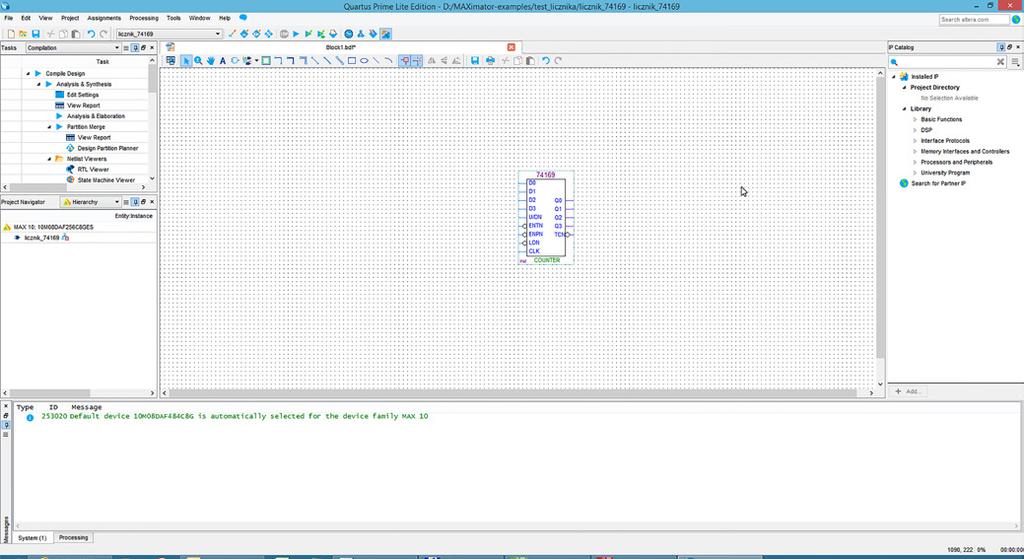Viewport: 1024px width, 559px height.
Task: Select liczn_74169 entity in hierarchy
Action: pyautogui.click(x=42, y=238)
